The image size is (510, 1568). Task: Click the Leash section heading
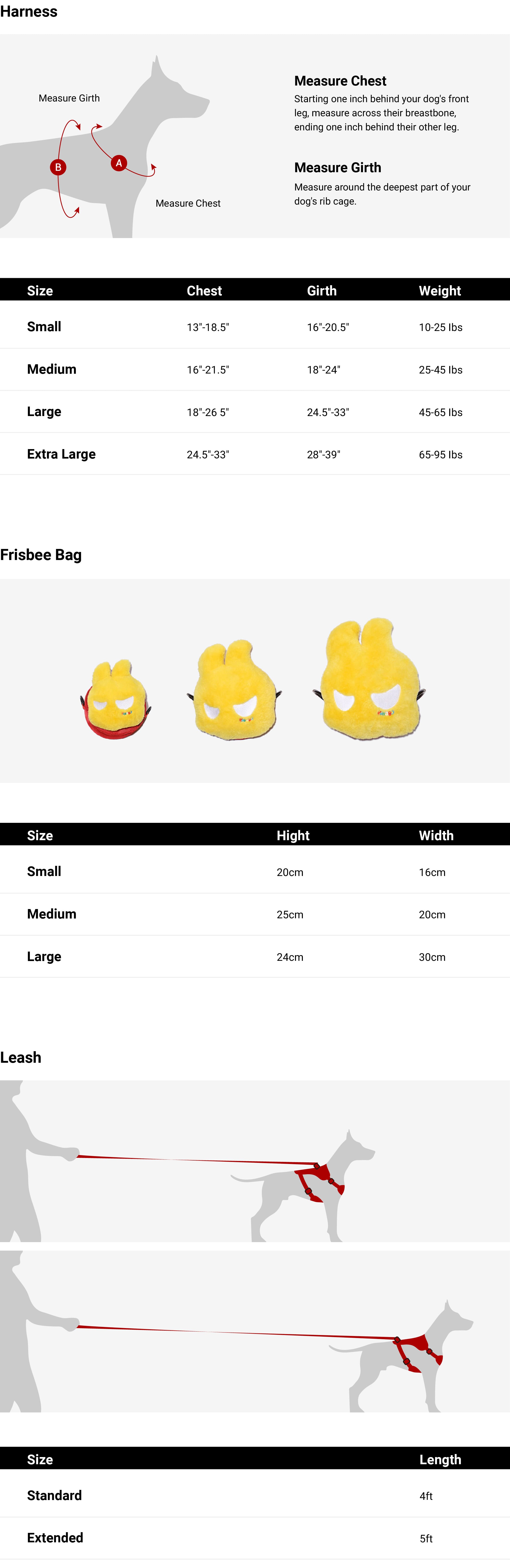coord(21,1057)
